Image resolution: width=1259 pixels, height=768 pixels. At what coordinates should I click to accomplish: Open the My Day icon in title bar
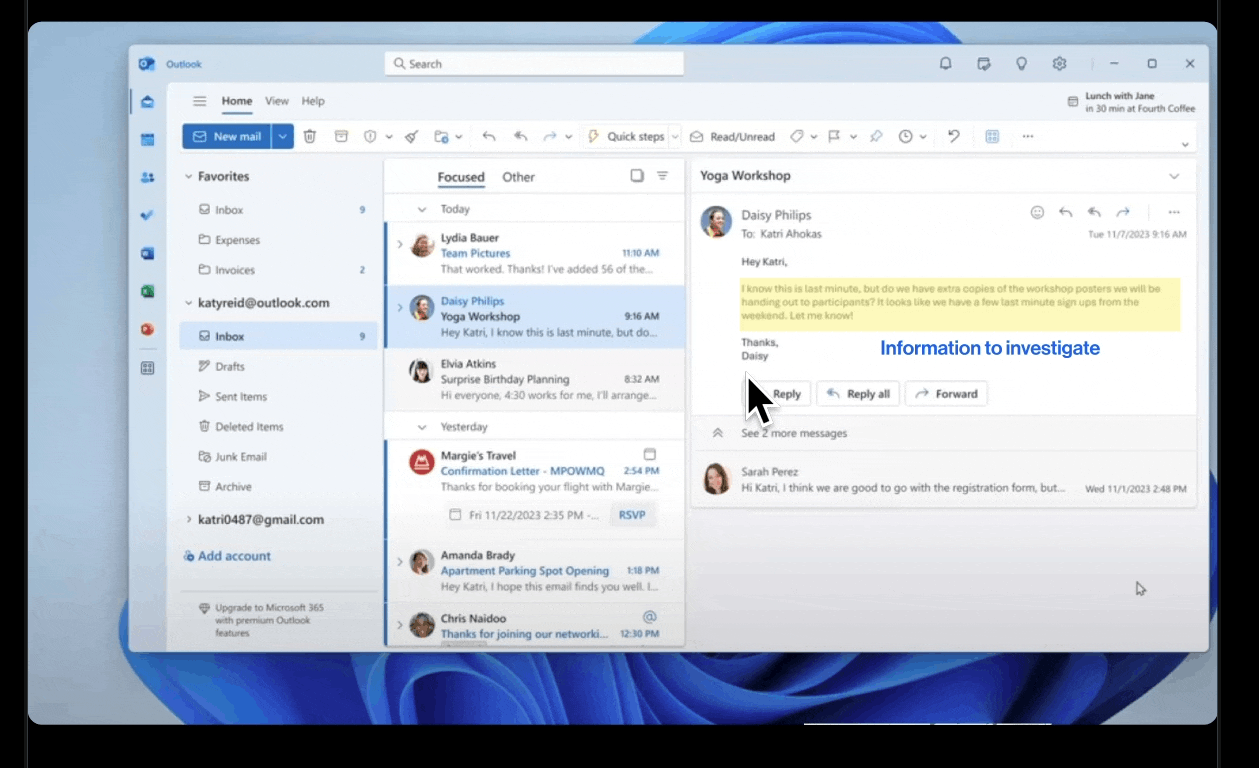point(983,63)
